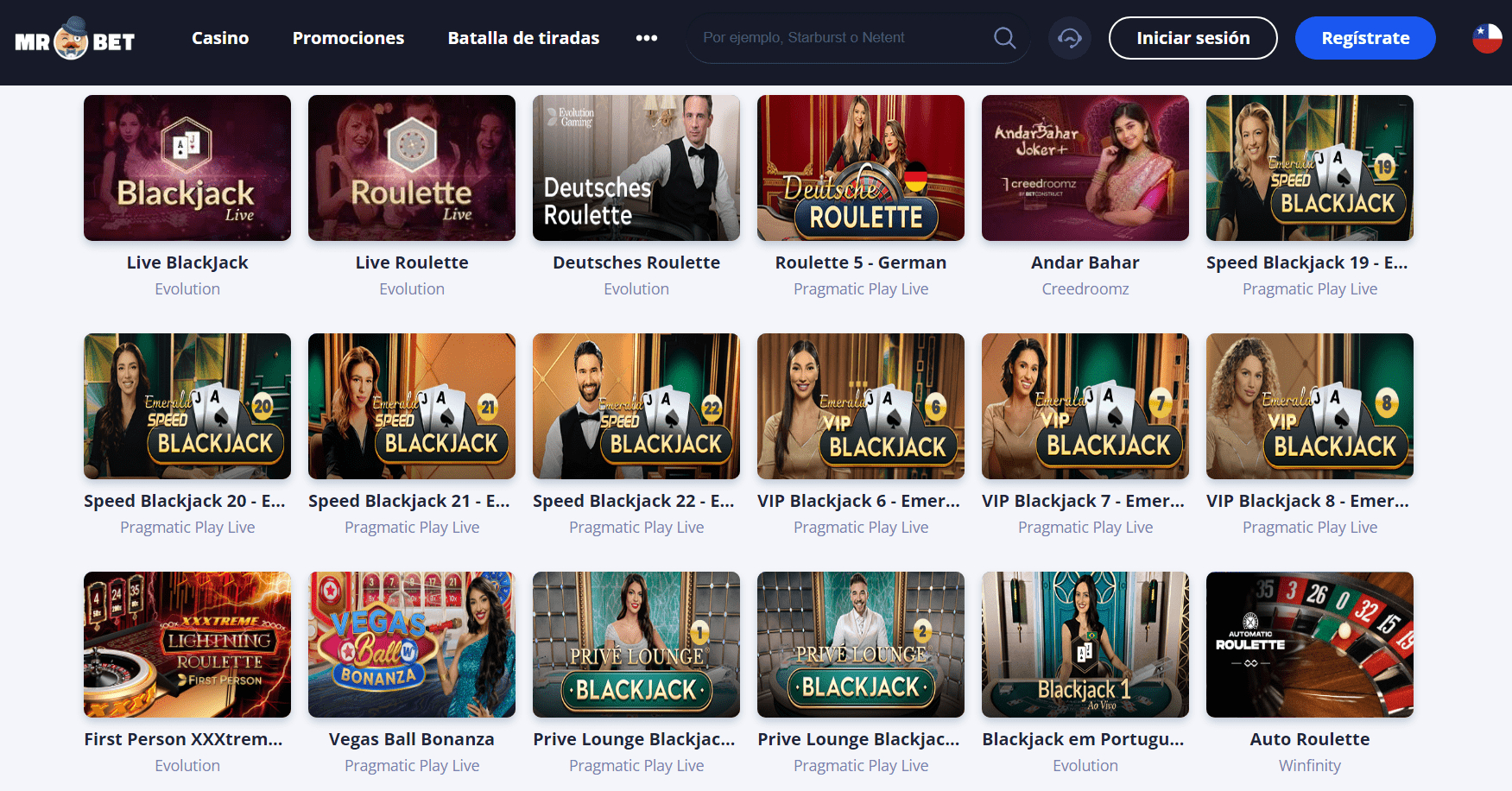
Task: Open Live BlackJack game thumbnail
Action: click(187, 167)
